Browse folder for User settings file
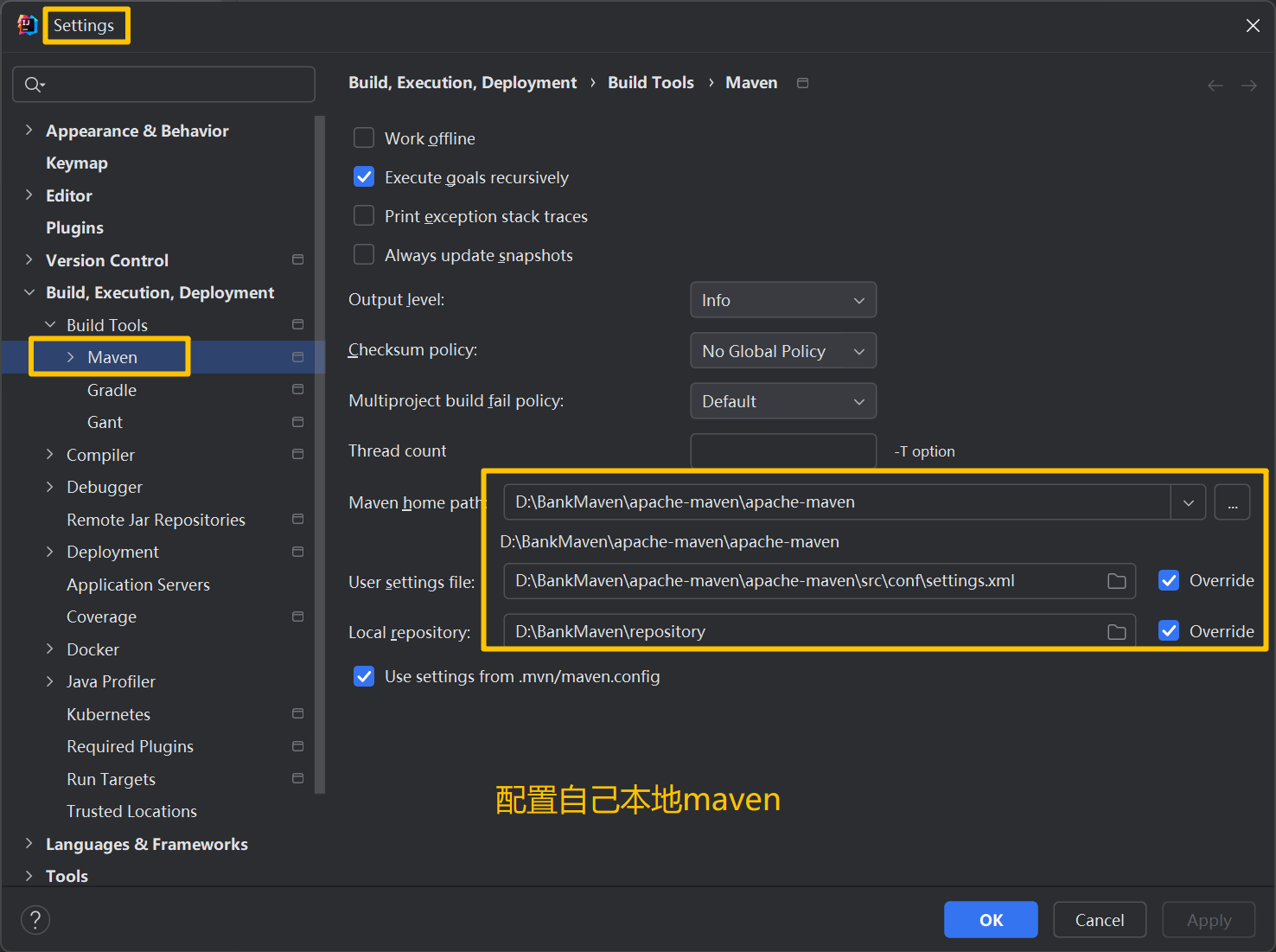 tap(1116, 581)
